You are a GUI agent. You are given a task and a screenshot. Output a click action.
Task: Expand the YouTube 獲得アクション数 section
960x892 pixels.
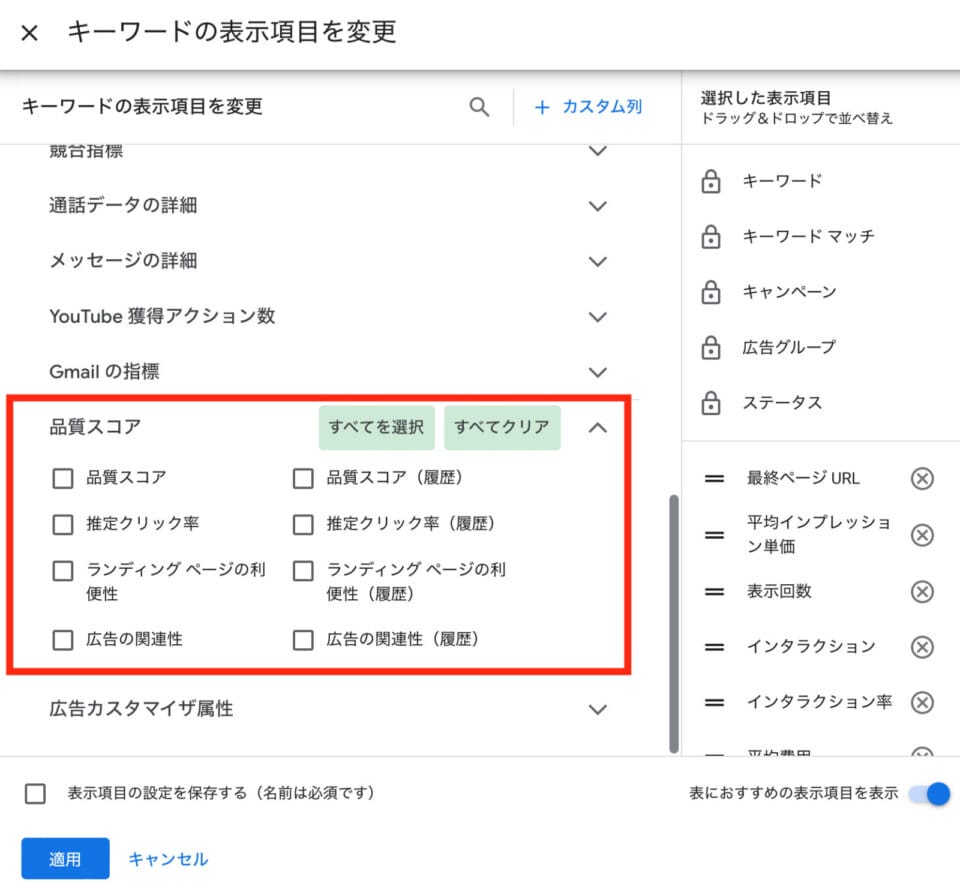tap(598, 317)
